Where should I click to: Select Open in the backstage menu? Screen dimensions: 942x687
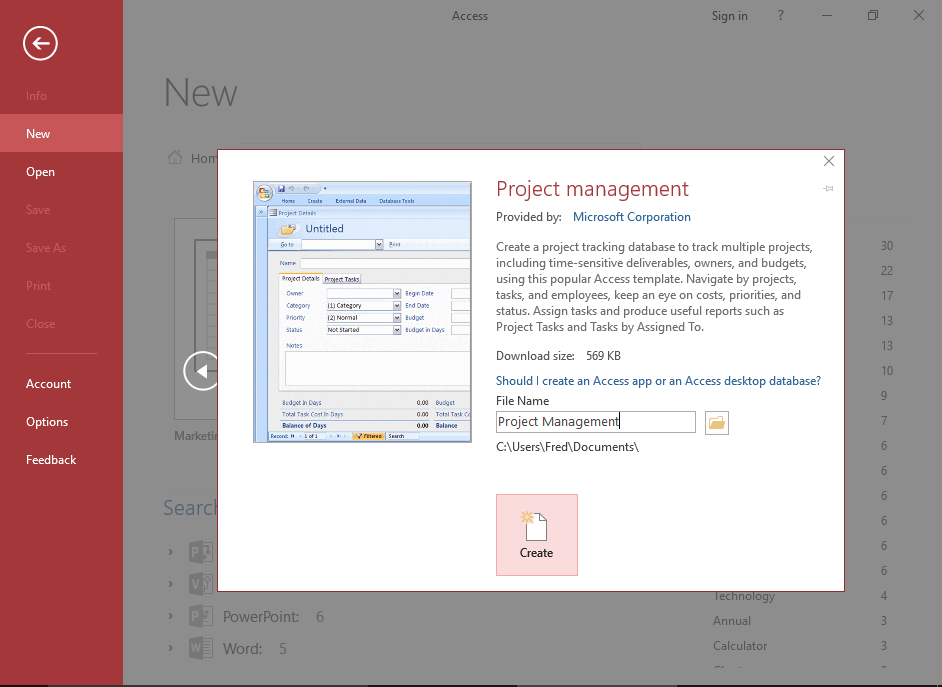point(61,172)
